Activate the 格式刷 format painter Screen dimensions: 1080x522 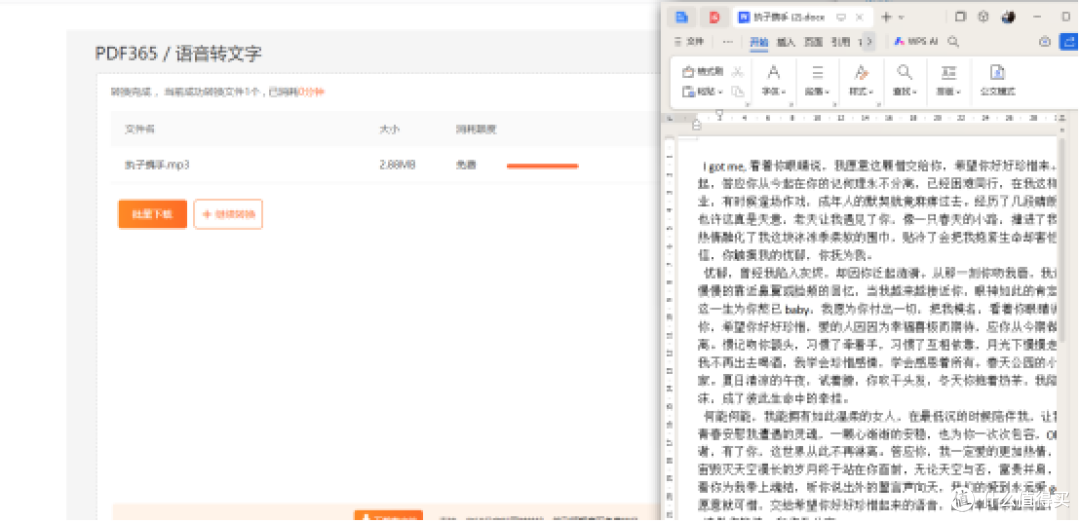[703, 72]
